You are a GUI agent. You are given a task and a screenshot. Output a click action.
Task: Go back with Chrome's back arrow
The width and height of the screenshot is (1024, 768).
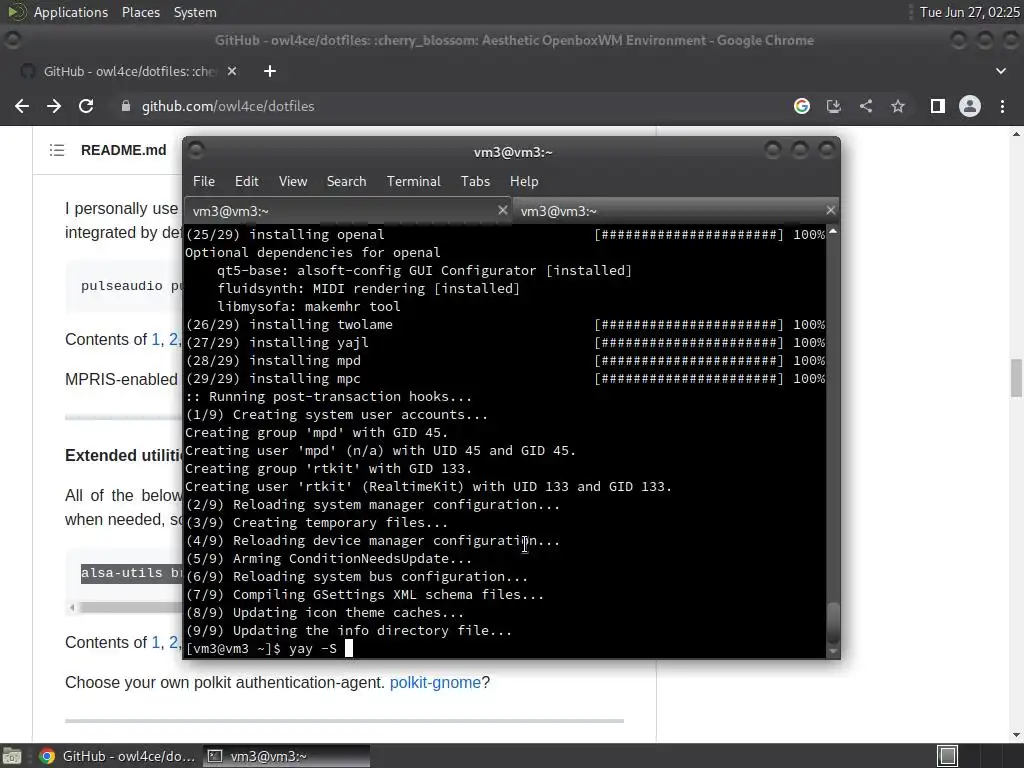coord(22,106)
